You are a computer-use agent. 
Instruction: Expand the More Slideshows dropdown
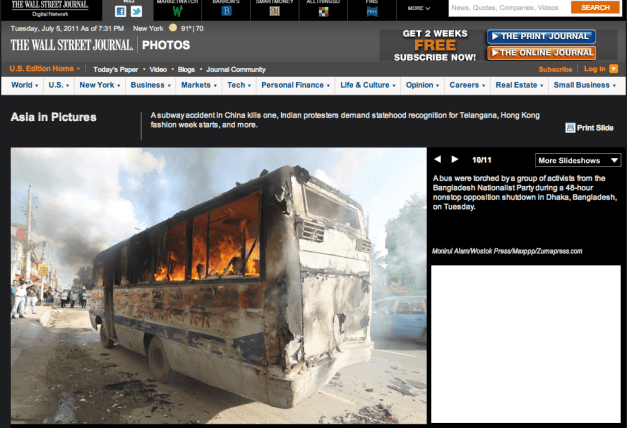click(x=578, y=160)
